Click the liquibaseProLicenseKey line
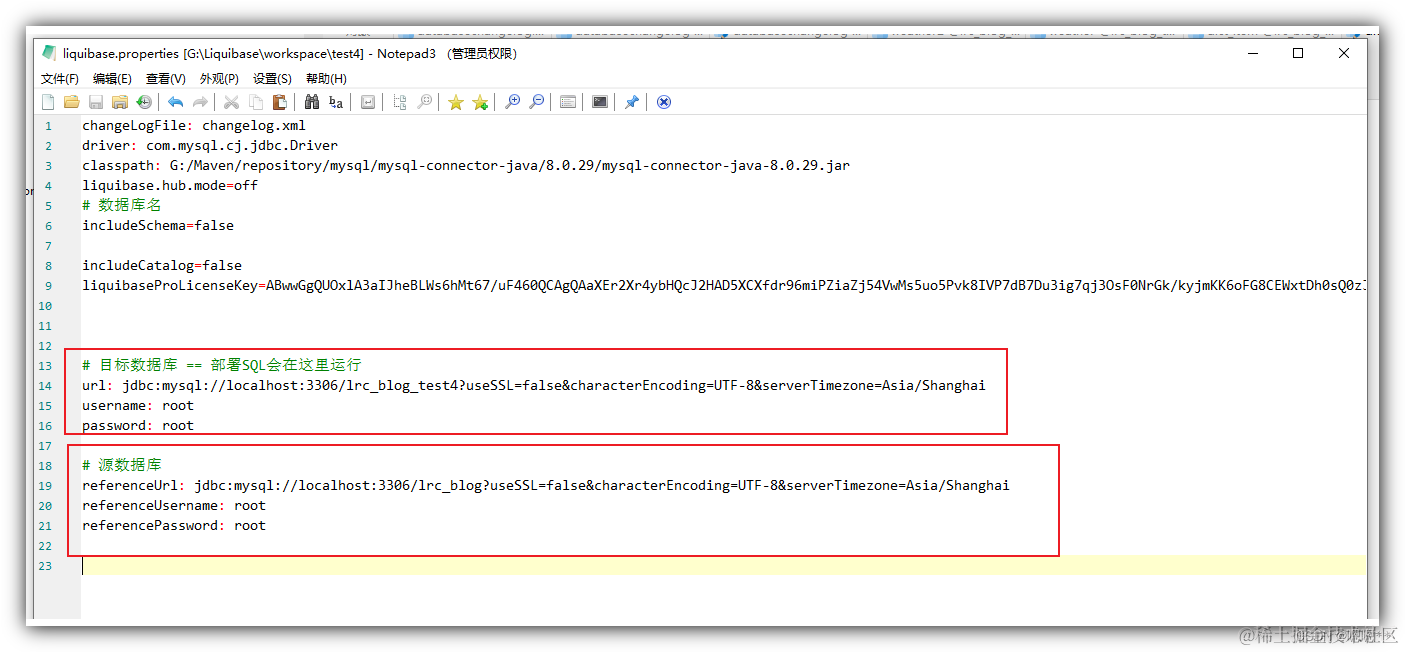Screen dimensions: 1405x652 coord(724,286)
